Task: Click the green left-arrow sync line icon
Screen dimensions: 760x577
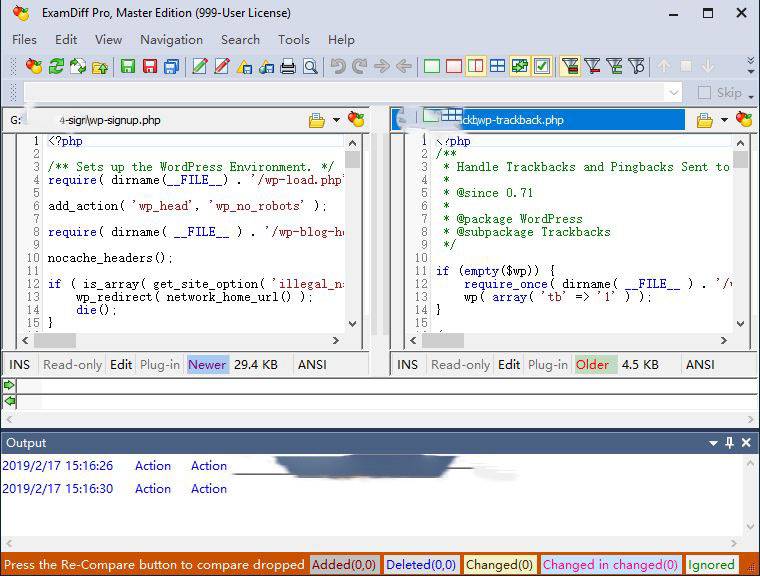Action: coord(9,401)
